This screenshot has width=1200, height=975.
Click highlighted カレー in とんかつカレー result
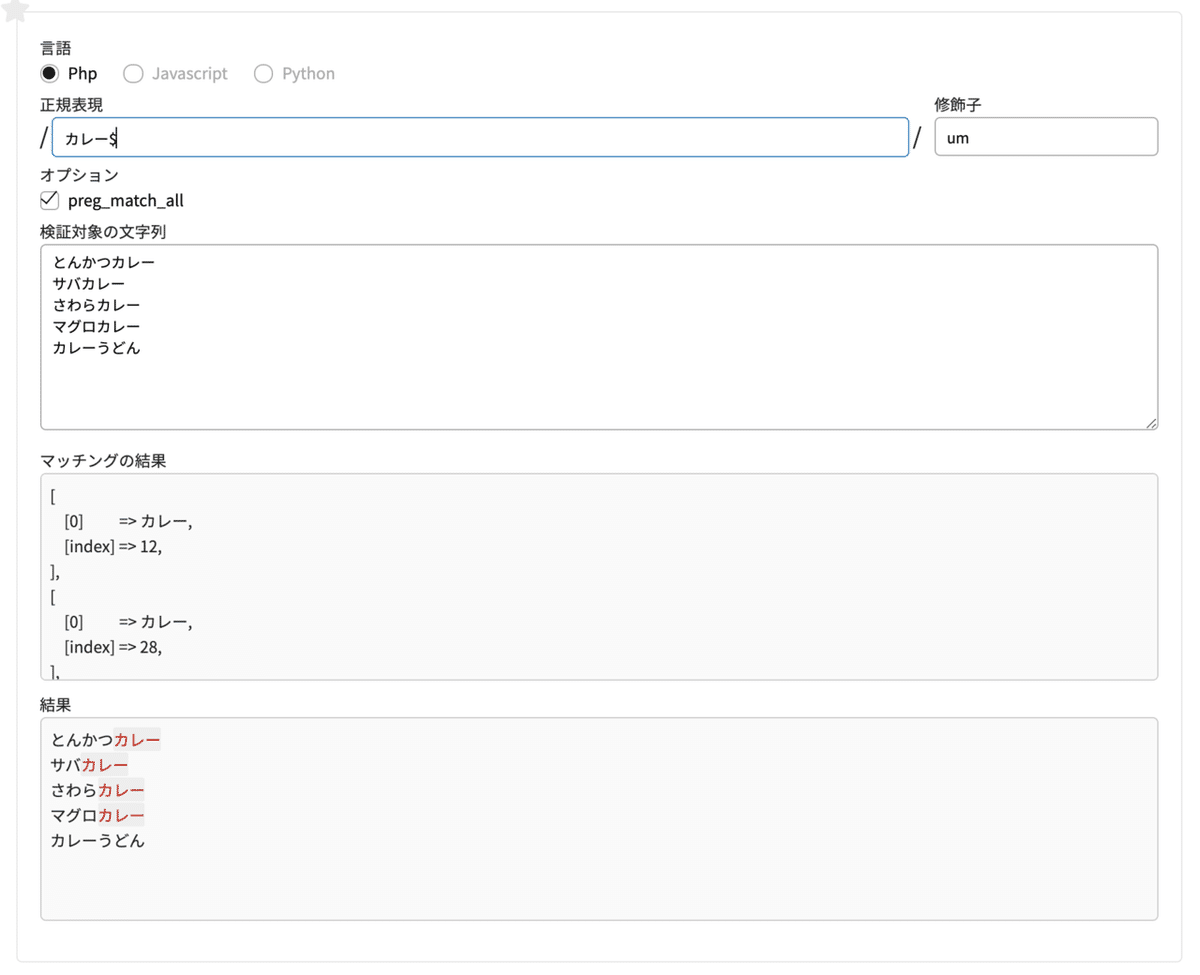(137, 740)
